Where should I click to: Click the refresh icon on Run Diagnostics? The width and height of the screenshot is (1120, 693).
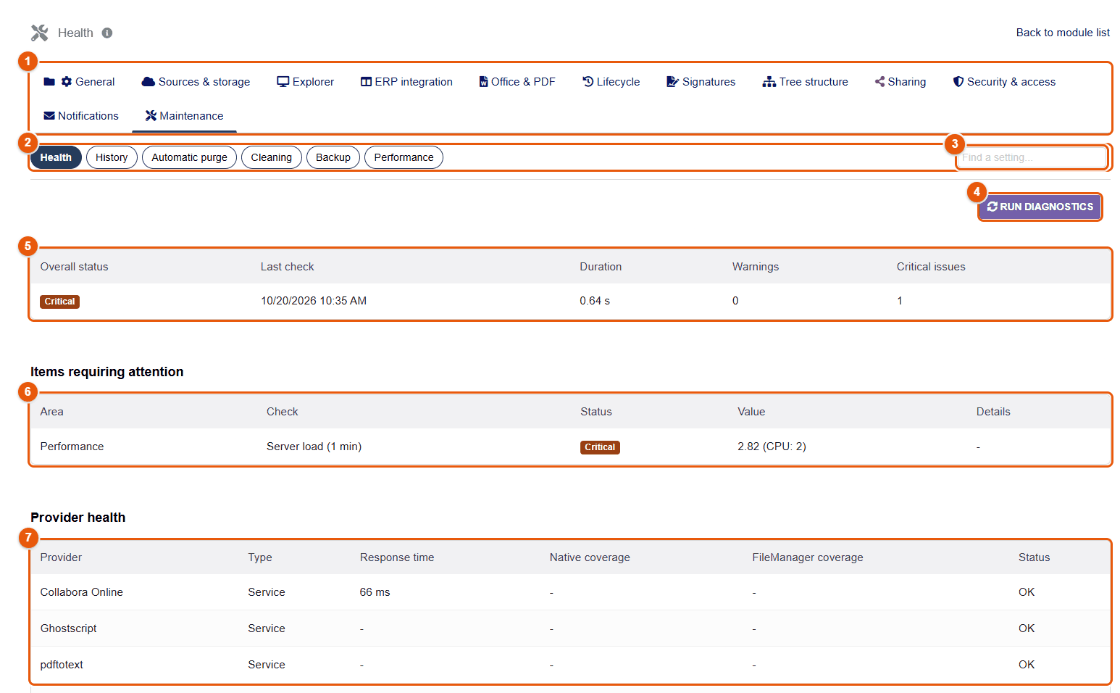(x=992, y=206)
